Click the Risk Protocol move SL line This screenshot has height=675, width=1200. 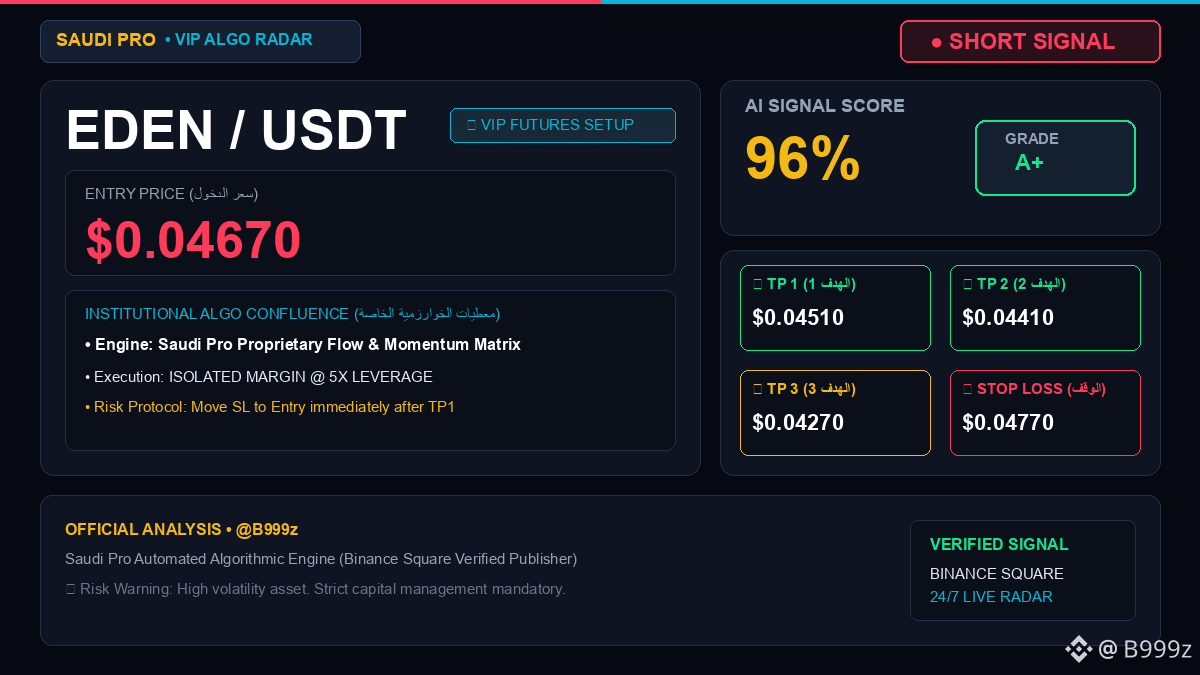click(270, 407)
